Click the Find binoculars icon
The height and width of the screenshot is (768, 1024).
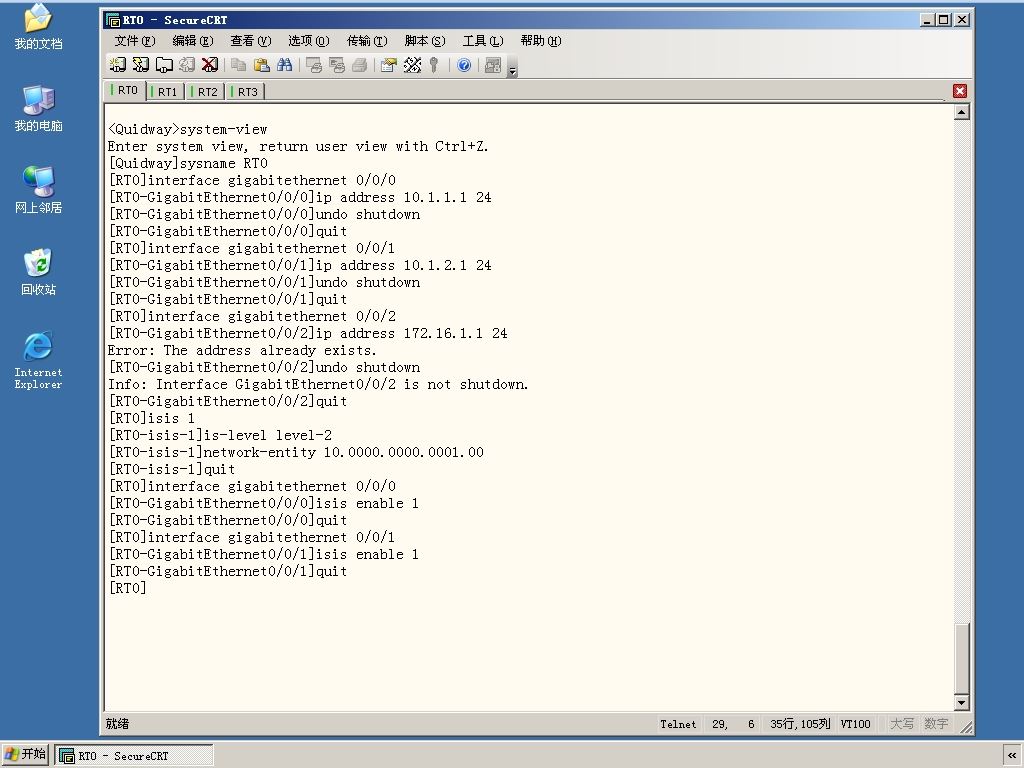click(284, 65)
